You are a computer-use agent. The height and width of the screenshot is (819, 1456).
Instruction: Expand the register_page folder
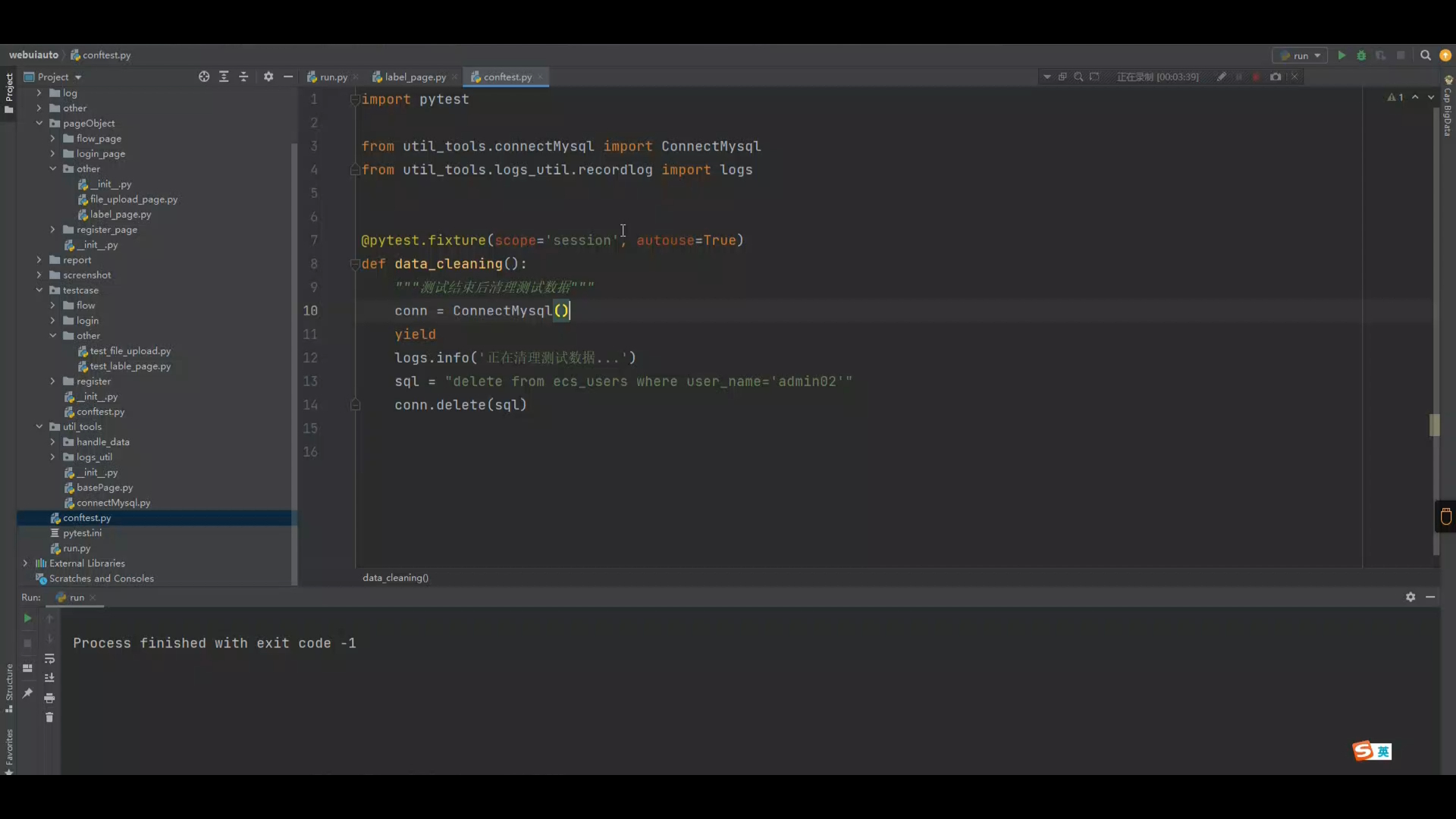click(52, 229)
